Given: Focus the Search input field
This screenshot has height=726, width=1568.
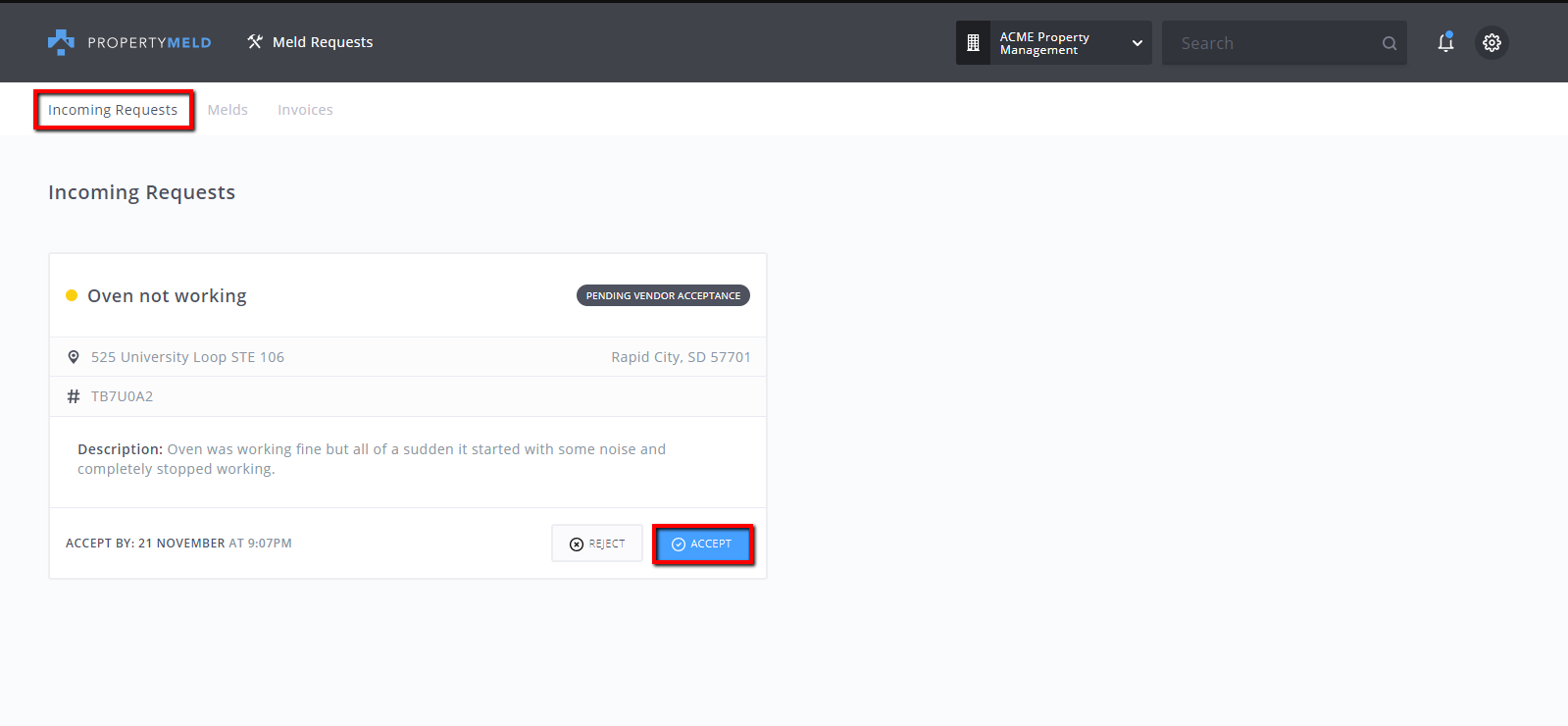Looking at the screenshot, I should [1270, 43].
